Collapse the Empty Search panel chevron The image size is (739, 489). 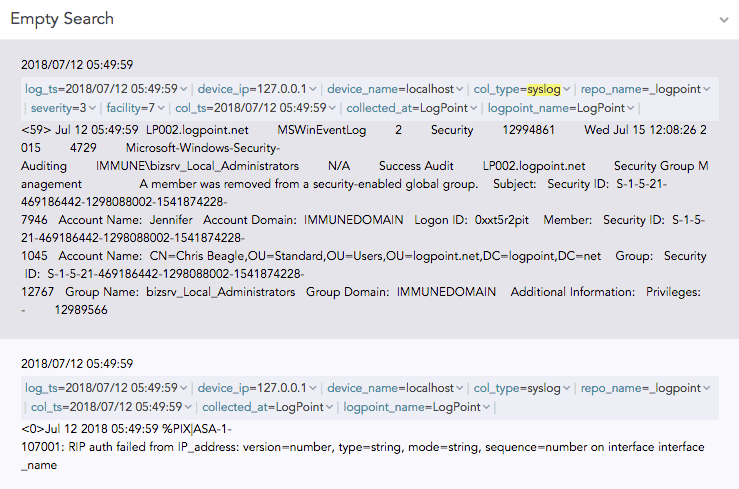723,19
